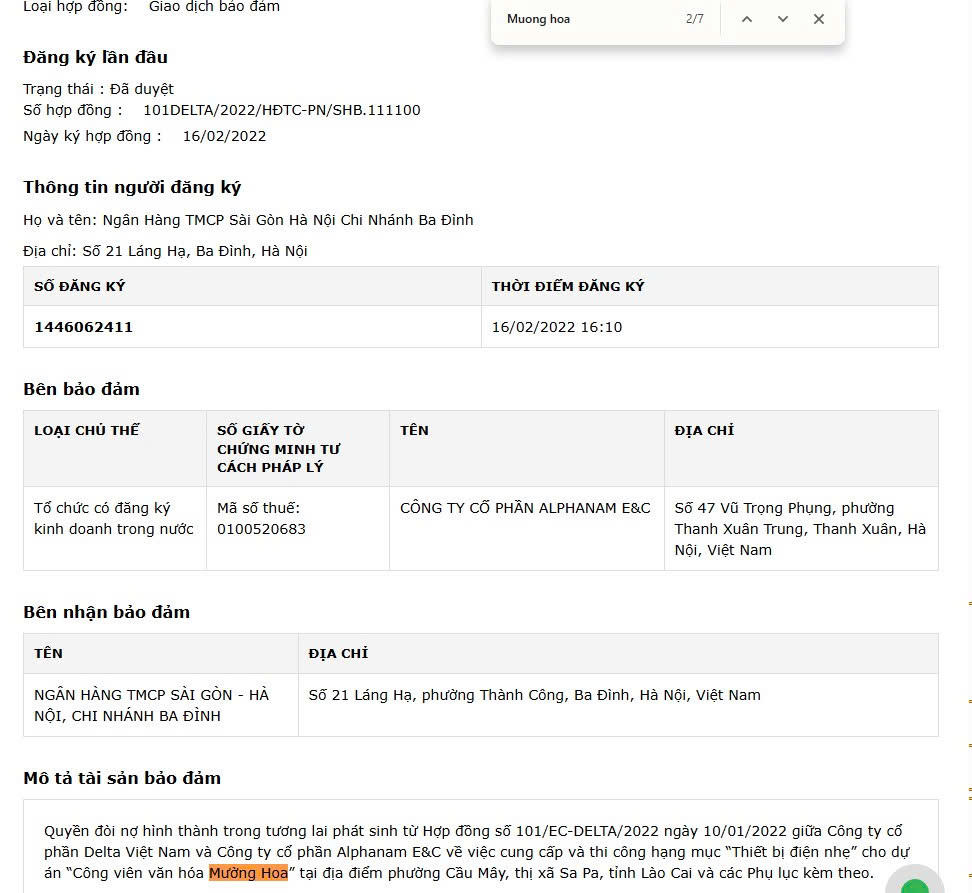Close the find bar
972x893 pixels.
(819, 19)
